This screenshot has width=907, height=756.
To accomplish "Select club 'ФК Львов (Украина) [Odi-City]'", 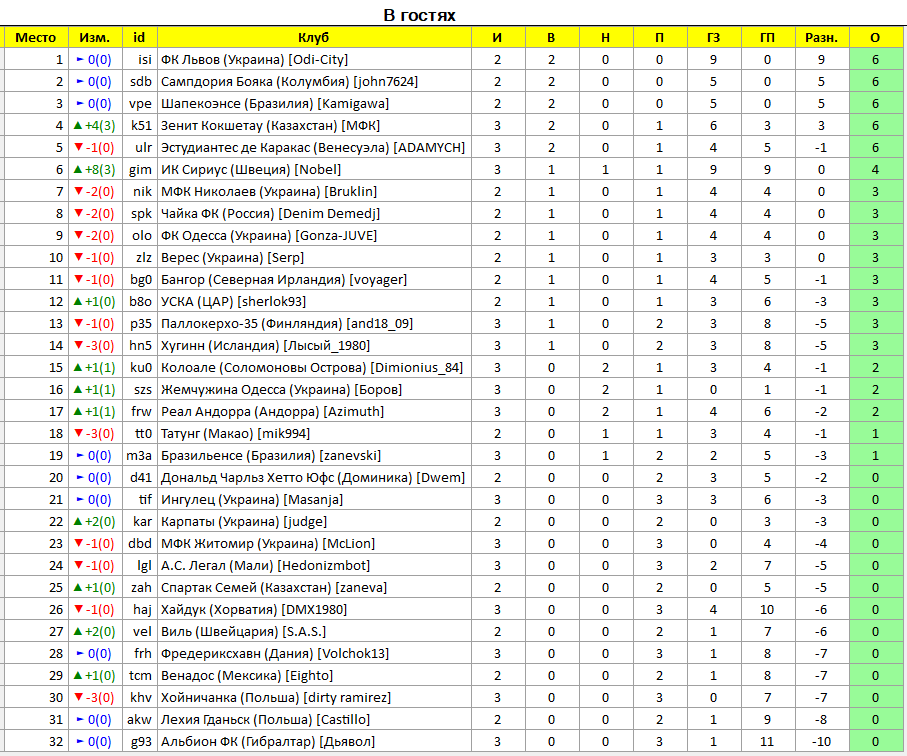I will click(x=255, y=60).
